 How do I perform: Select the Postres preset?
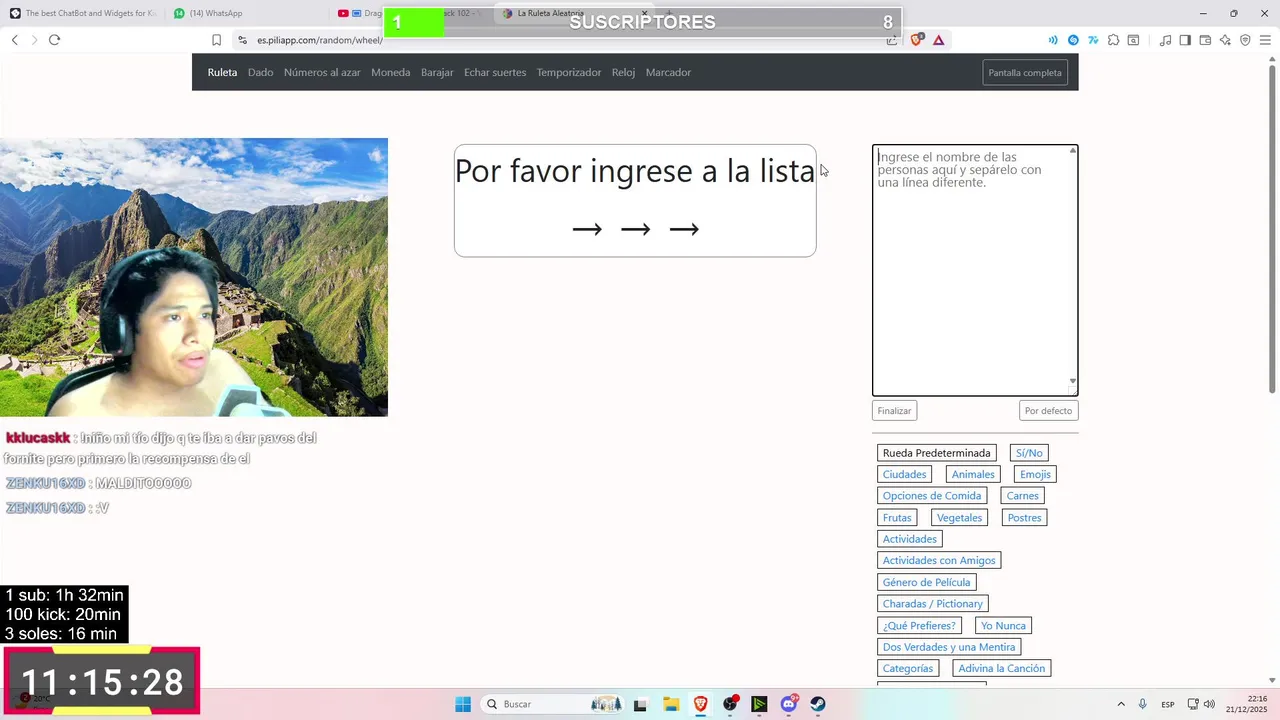click(x=1024, y=518)
